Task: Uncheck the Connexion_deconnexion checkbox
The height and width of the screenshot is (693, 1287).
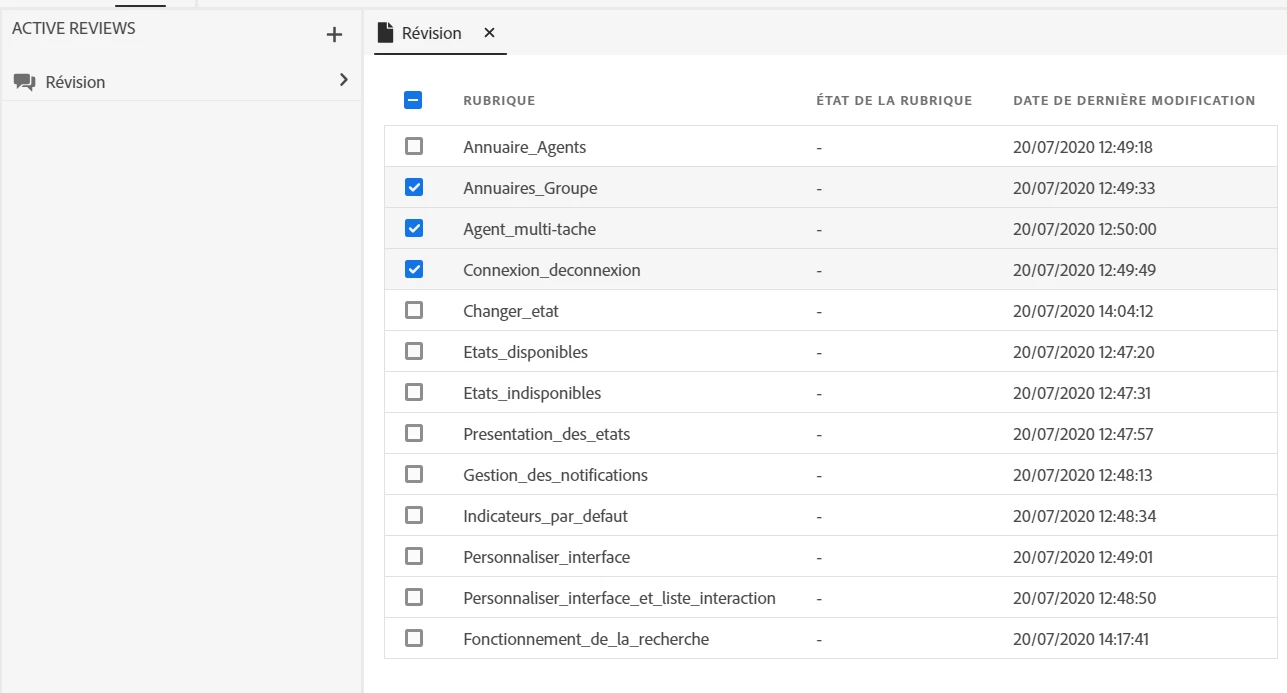Action: tap(414, 270)
